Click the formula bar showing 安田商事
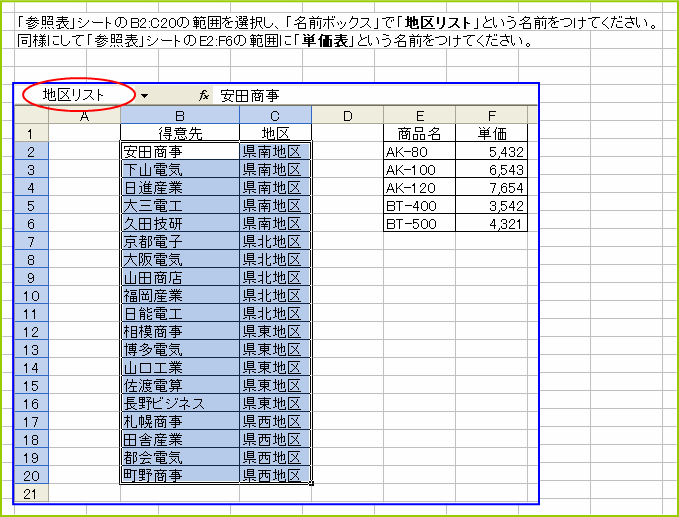 (x=374, y=95)
